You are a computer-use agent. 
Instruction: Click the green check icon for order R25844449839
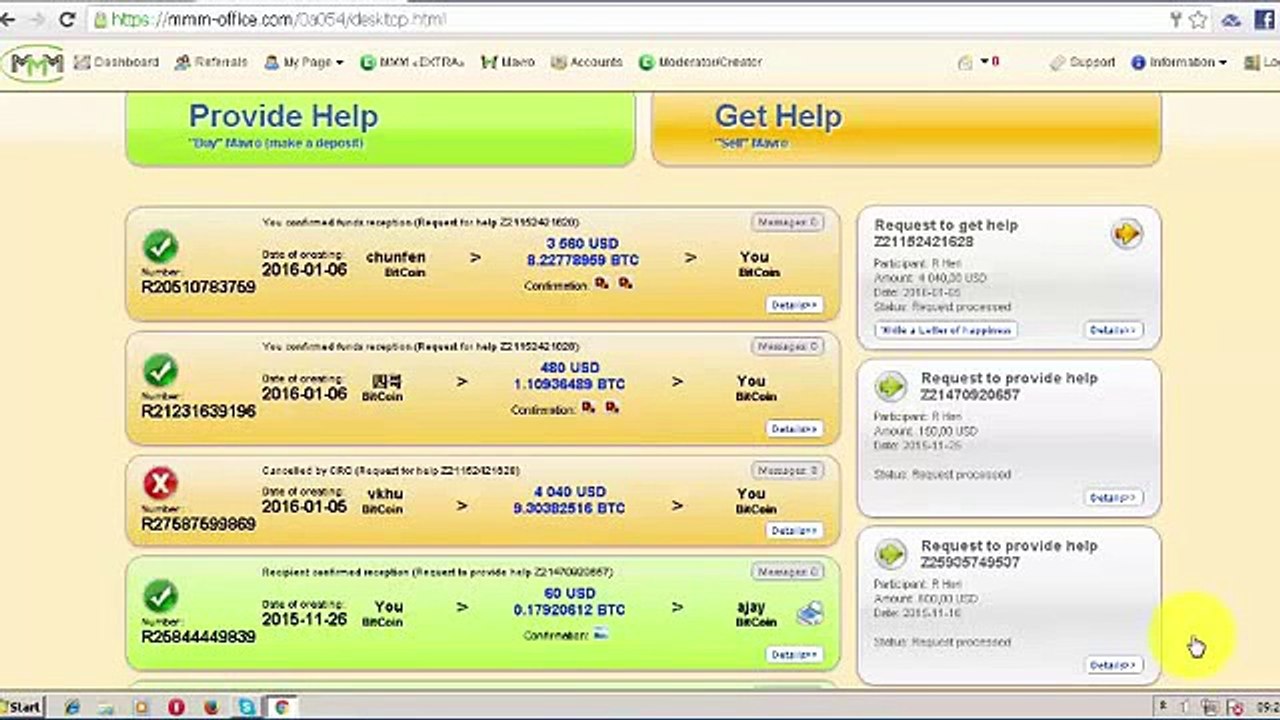[160, 598]
